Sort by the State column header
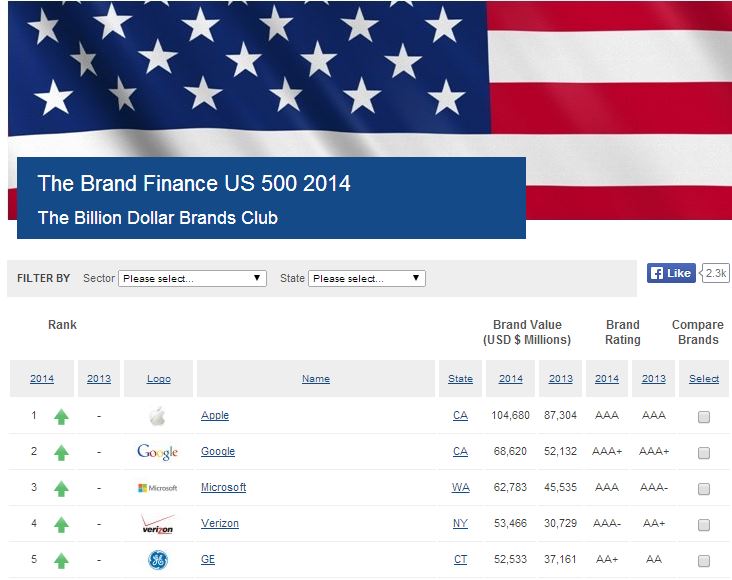The height and width of the screenshot is (580, 732). click(460, 379)
